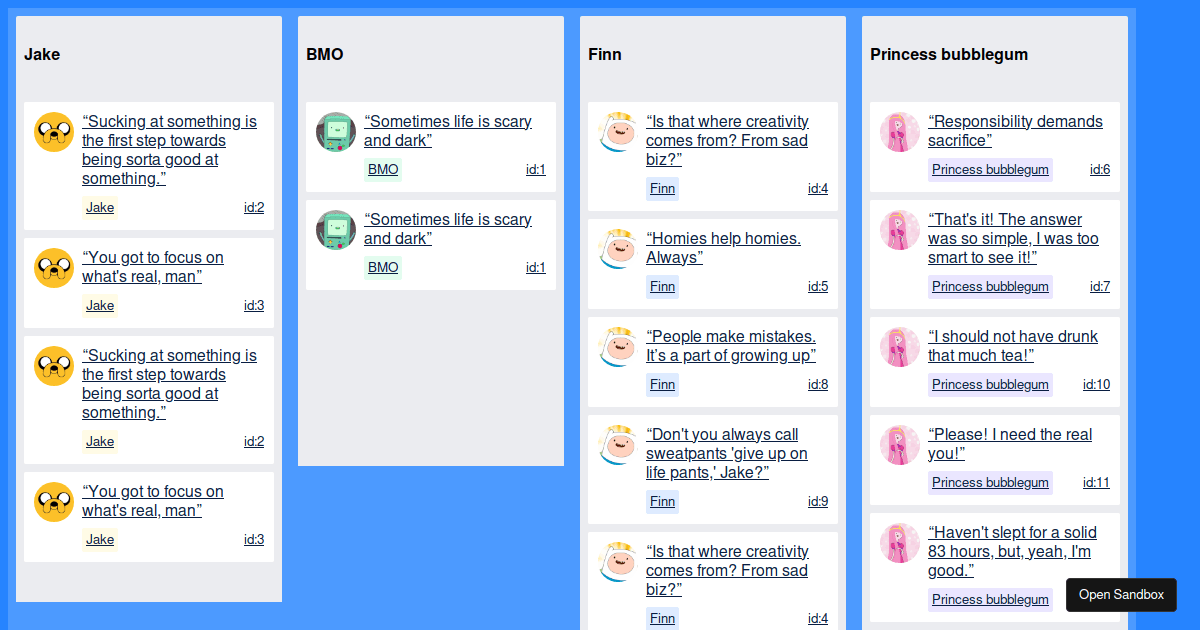Open "Haven't slept for a solid 83 hours" quote
1200x630 pixels.
(1013, 551)
